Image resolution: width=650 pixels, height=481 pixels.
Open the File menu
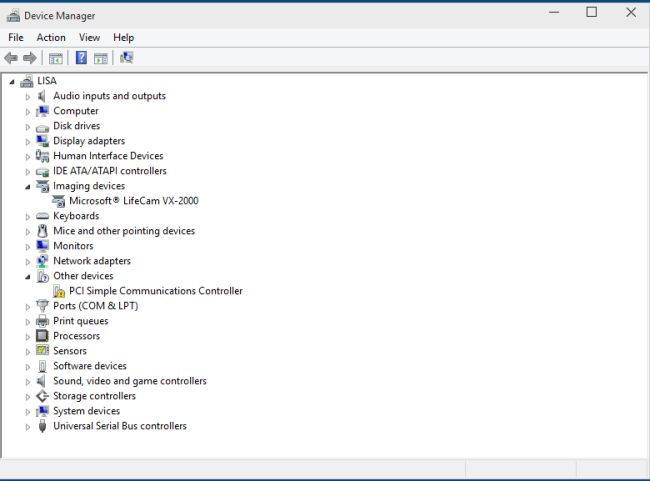pos(16,37)
